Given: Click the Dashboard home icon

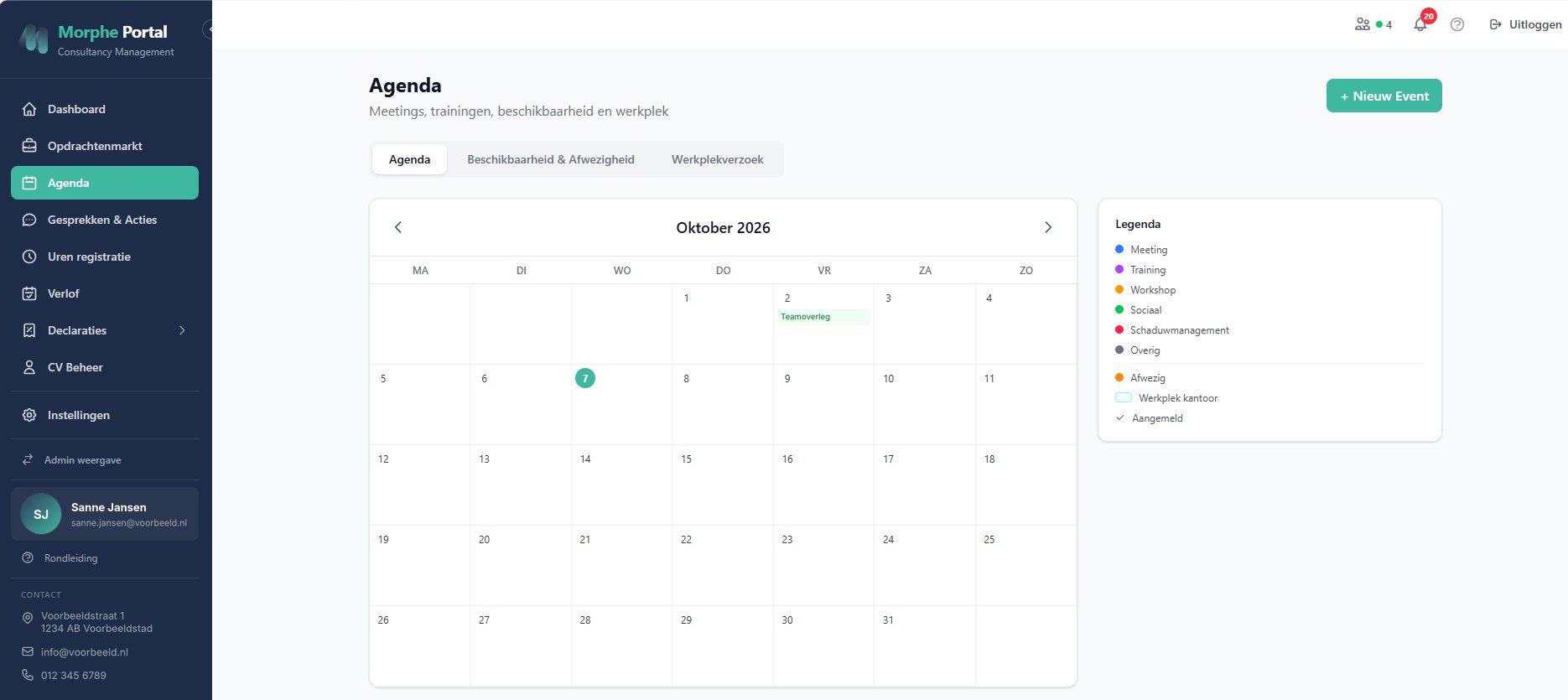Looking at the screenshot, I should coord(29,109).
